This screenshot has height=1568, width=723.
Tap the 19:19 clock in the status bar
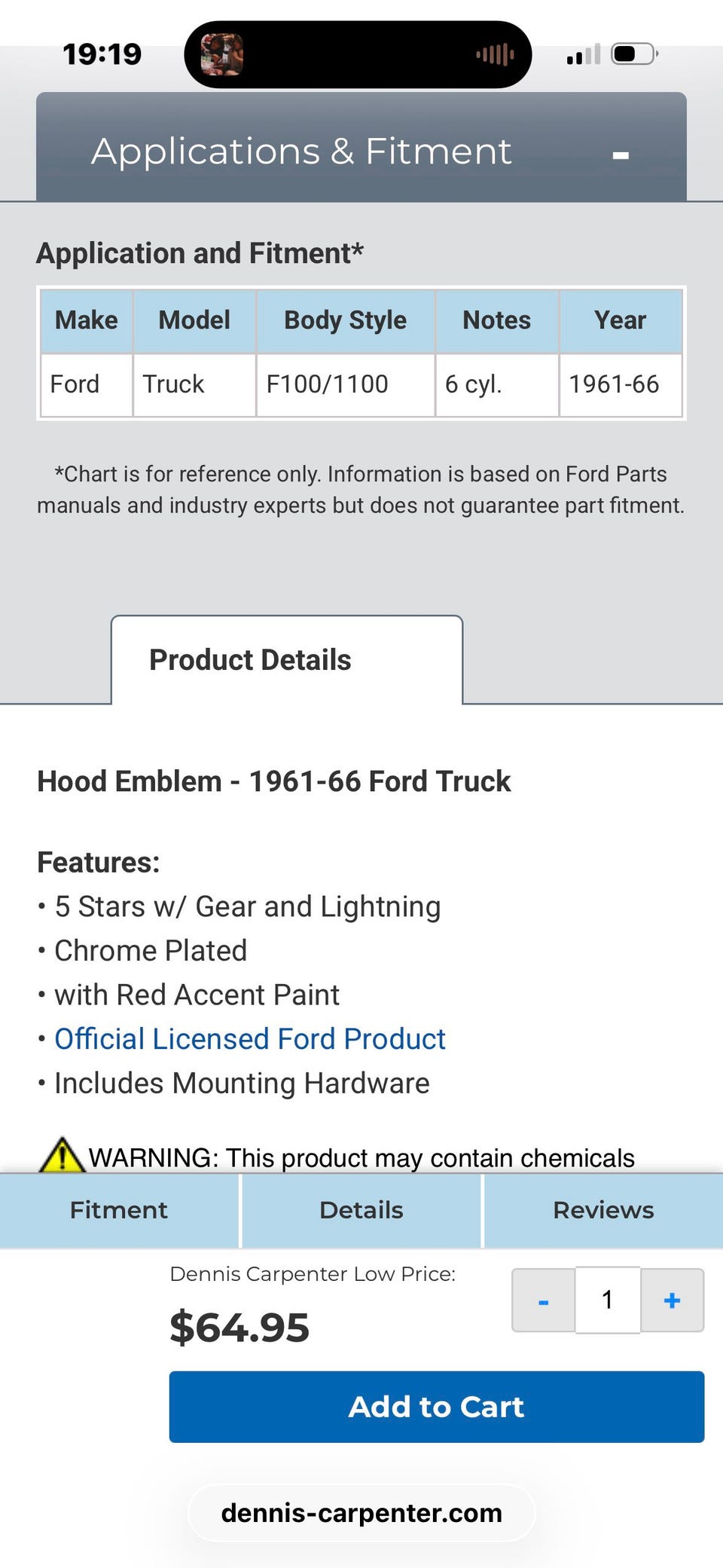[x=102, y=54]
